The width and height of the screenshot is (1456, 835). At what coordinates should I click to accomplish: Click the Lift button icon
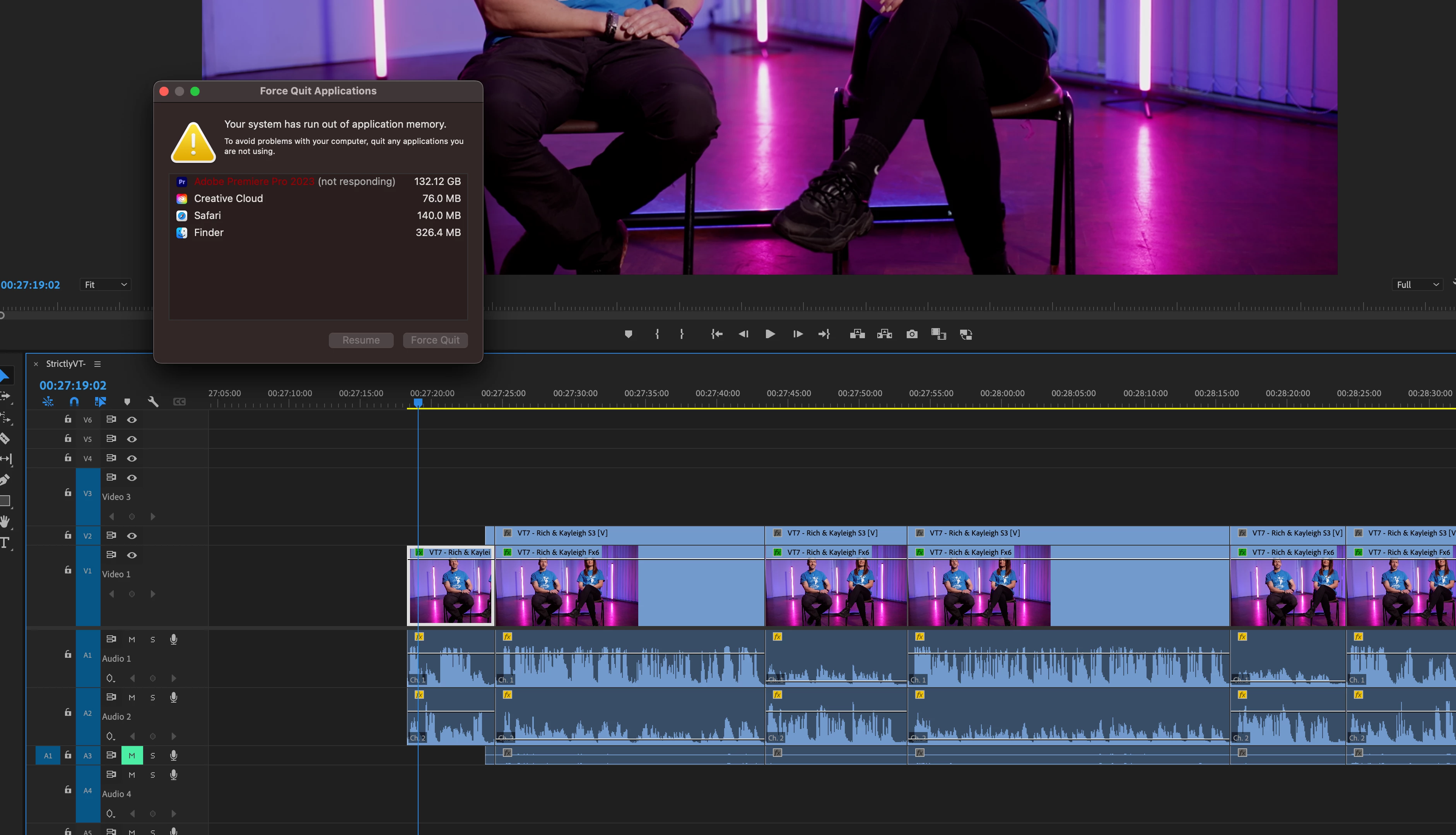point(857,334)
